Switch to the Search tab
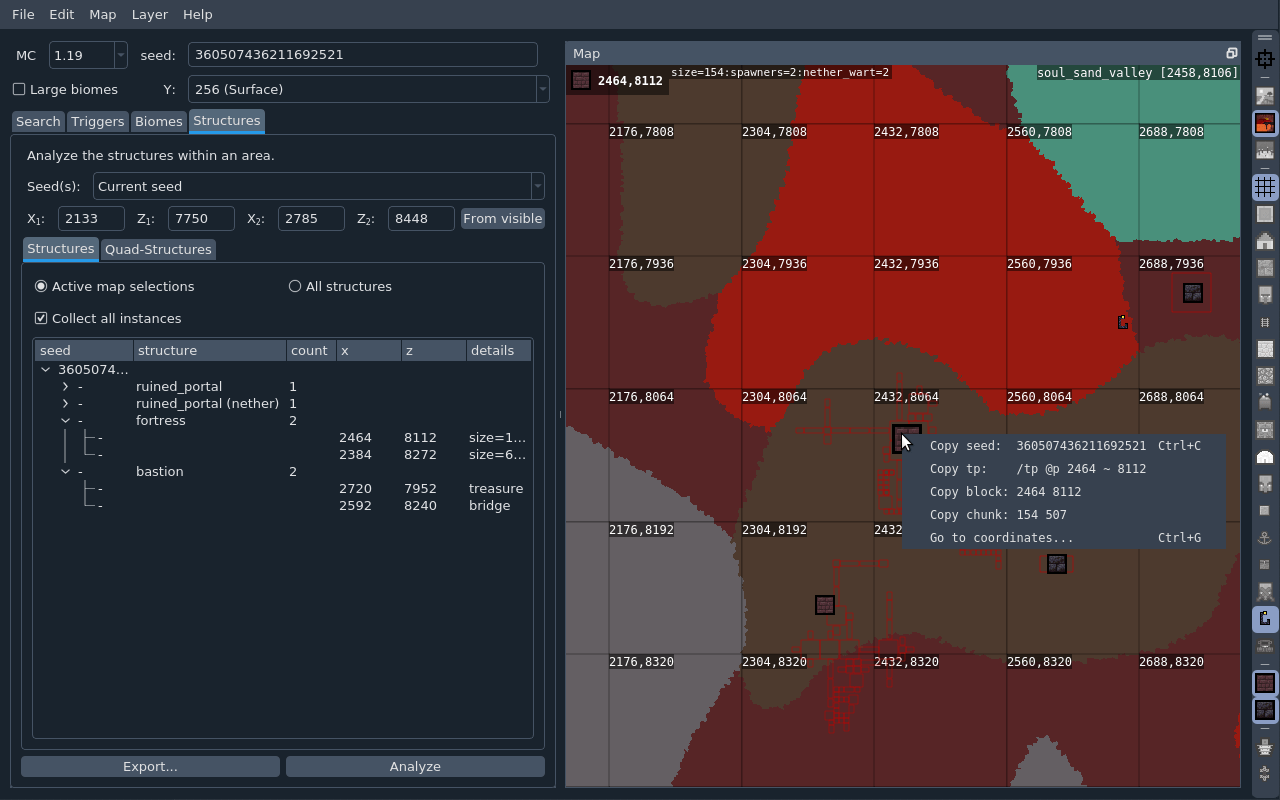Viewport: 1280px width, 800px height. pyautogui.click(x=38, y=121)
